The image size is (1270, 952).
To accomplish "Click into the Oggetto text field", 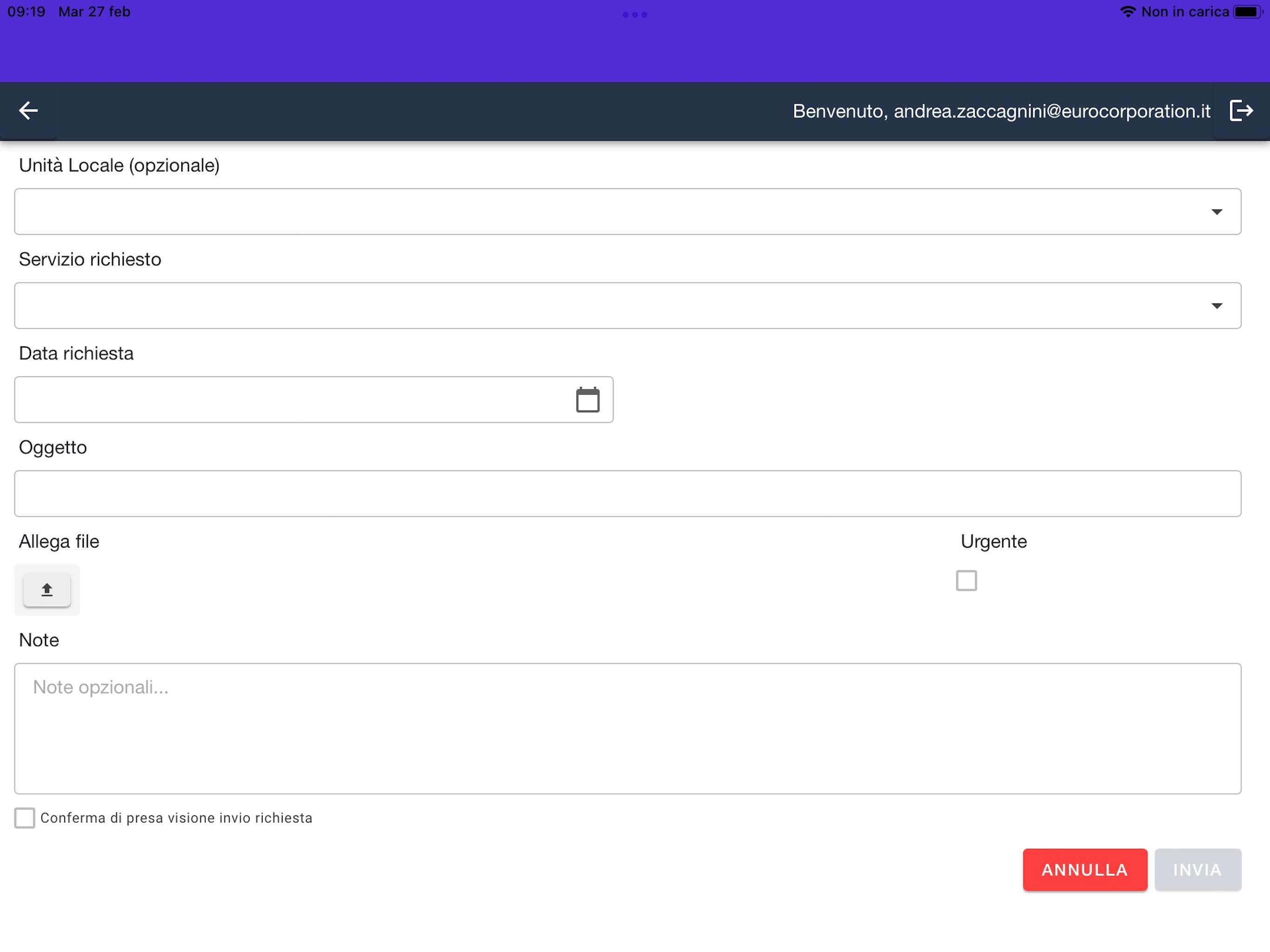I will [x=628, y=494].
